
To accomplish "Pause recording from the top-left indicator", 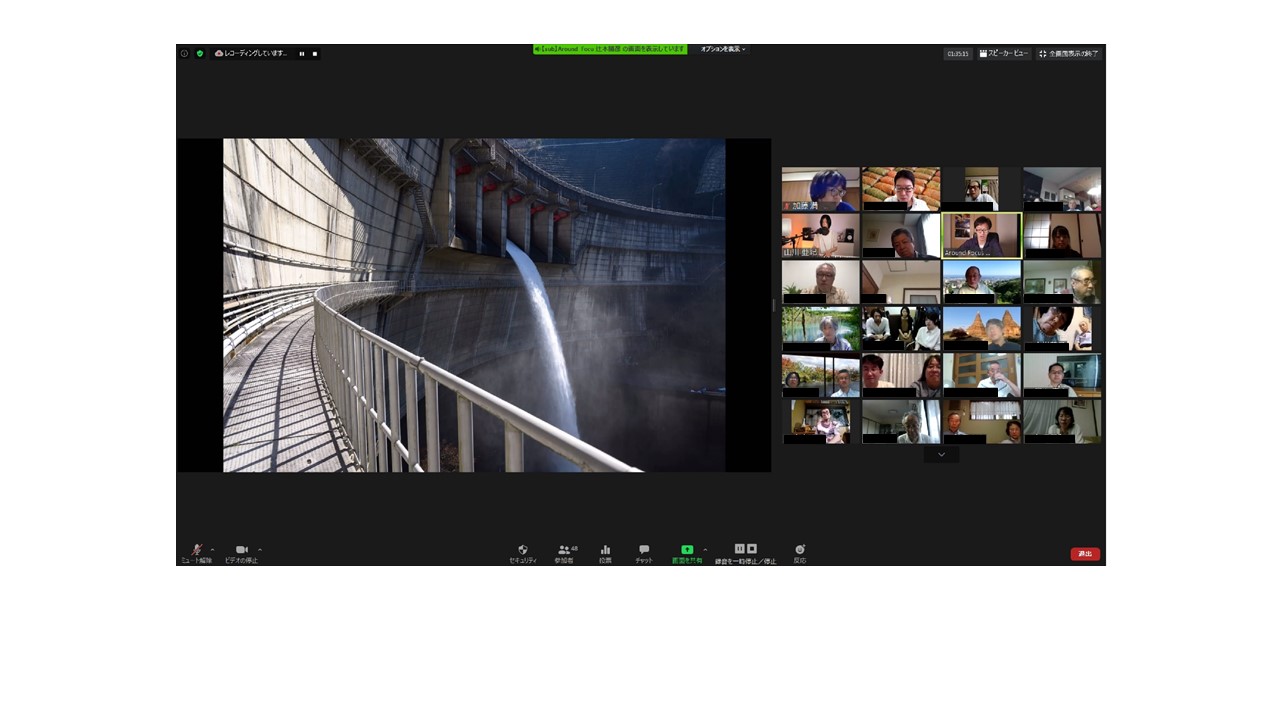I will click(x=302, y=53).
